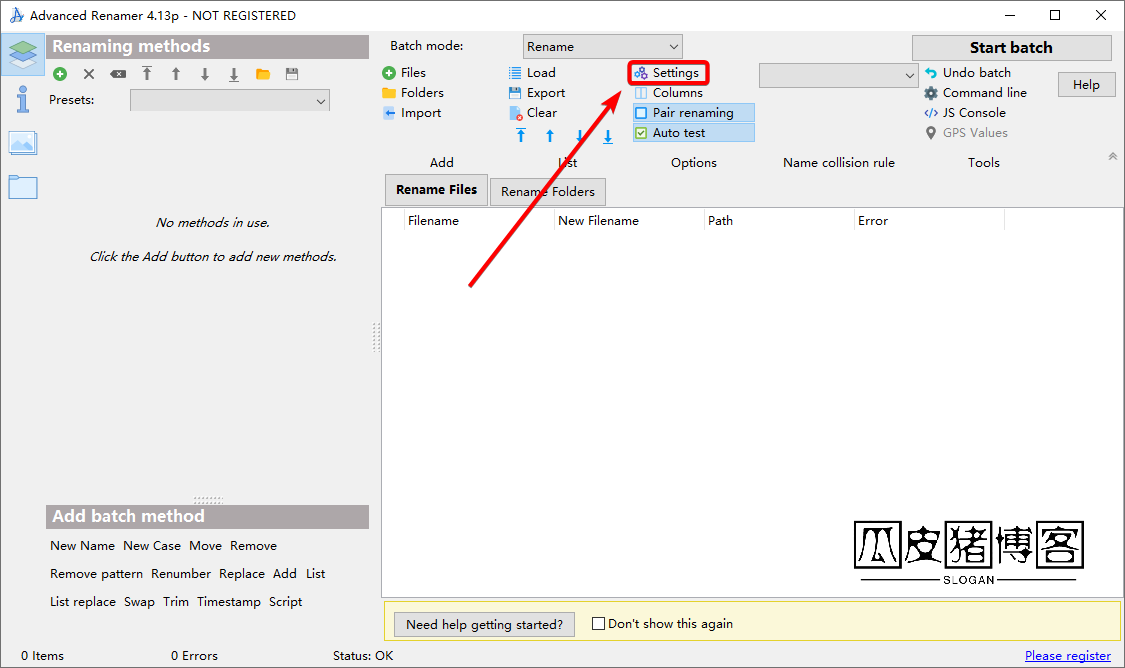Viewport: 1125px width, 668px height.
Task: Sort by New Filename column header
Action: point(629,220)
